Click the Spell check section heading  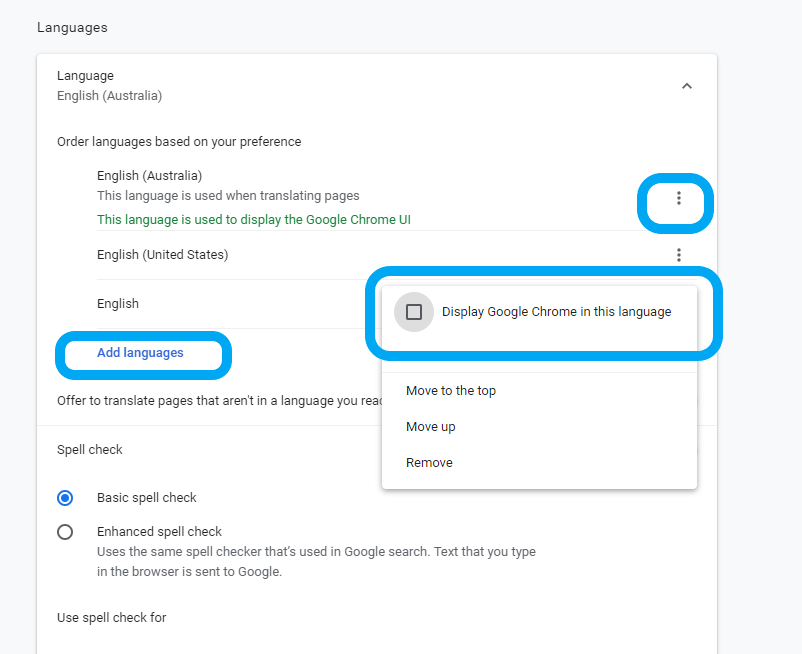(90, 450)
